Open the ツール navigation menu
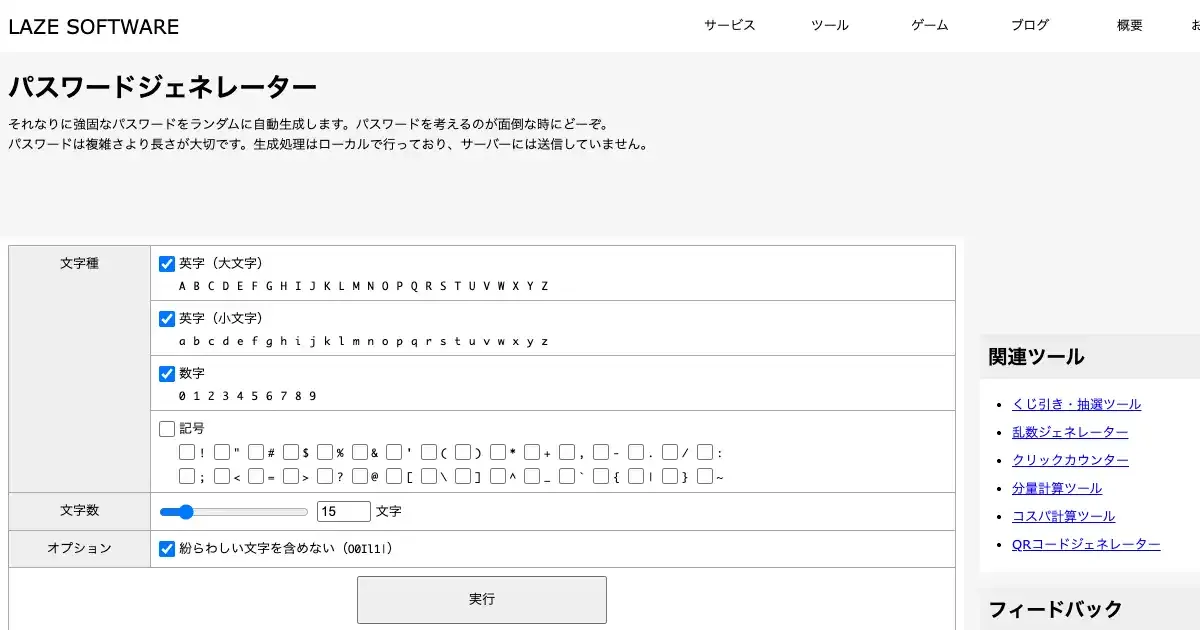 point(829,26)
